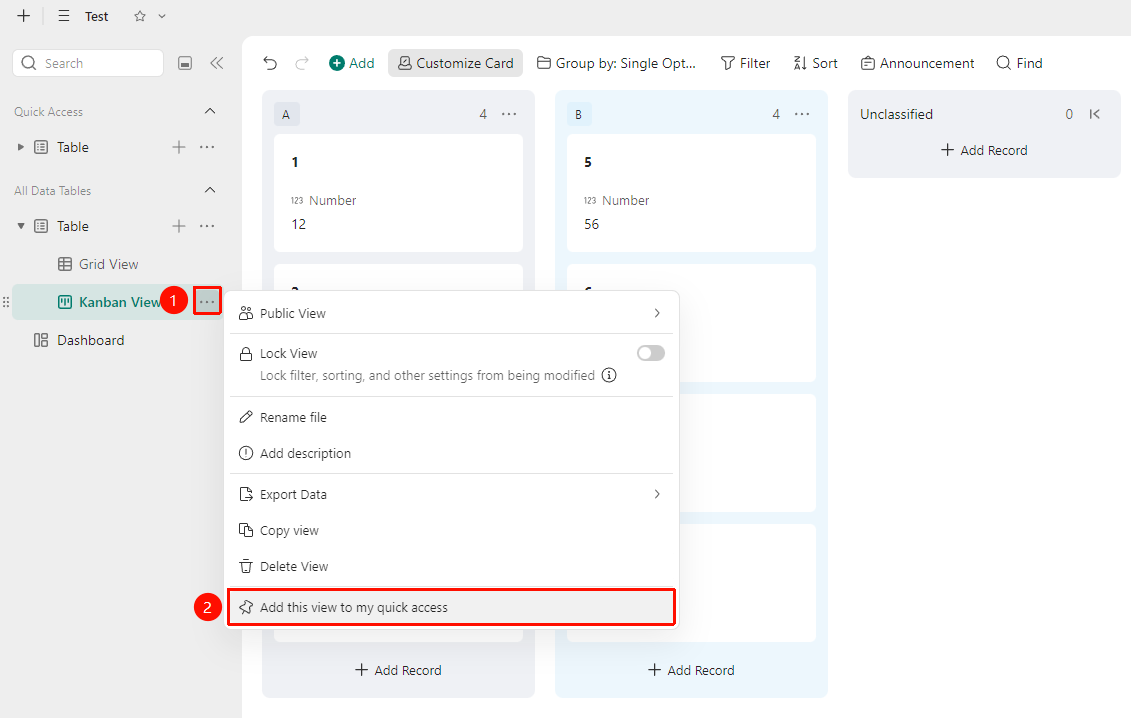1131x718 pixels.
Task: Click the Redo arrow
Action: tap(302, 64)
